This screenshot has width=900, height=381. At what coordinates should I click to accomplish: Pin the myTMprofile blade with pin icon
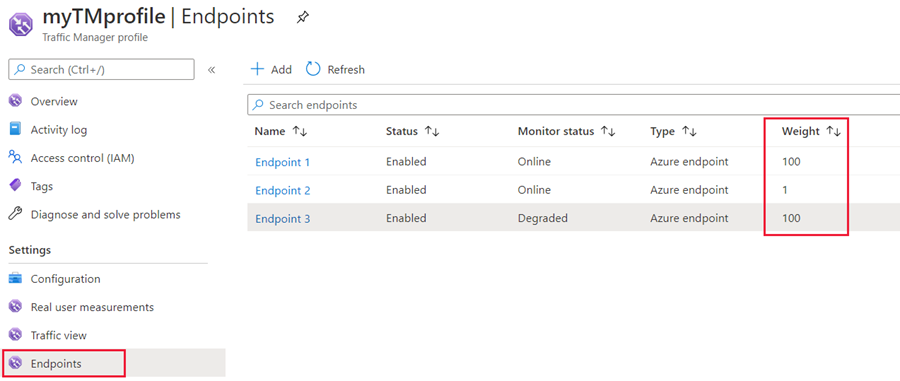302,18
